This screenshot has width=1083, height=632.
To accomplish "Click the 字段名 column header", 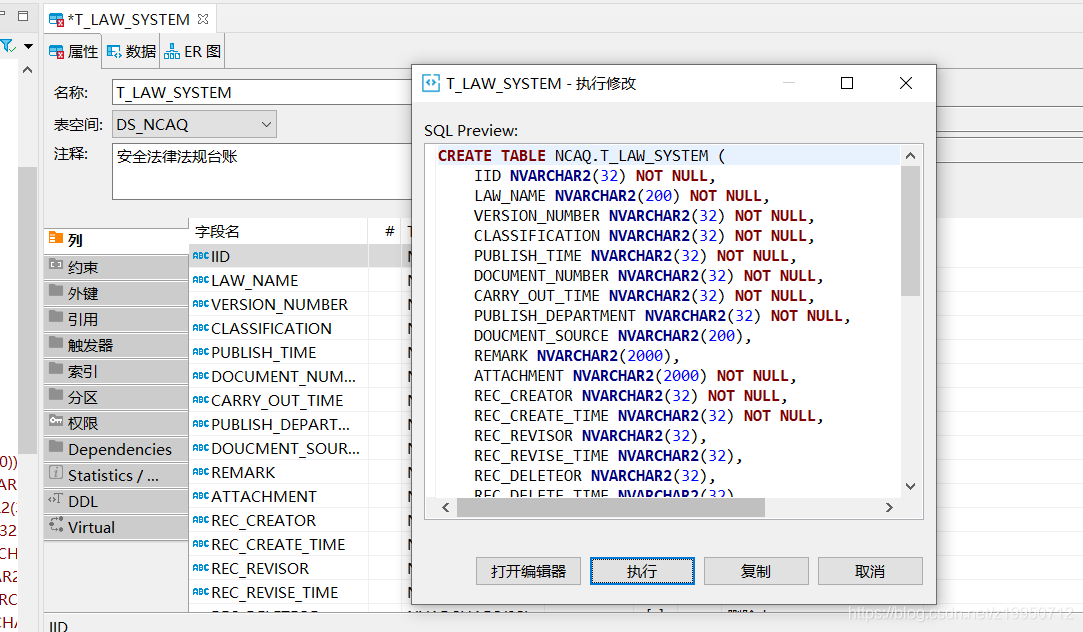I will (278, 231).
